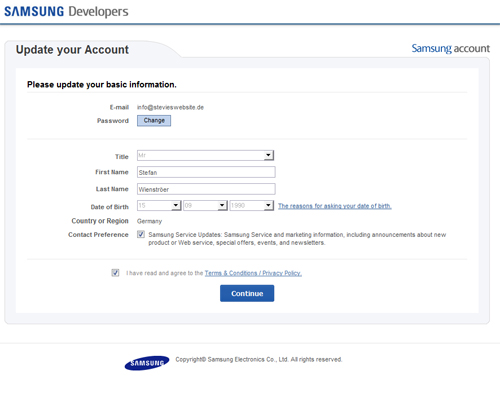Click the First Name field containing Stefan
Image resolution: width=500 pixels, height=397 pixels.
coord(206,172)
